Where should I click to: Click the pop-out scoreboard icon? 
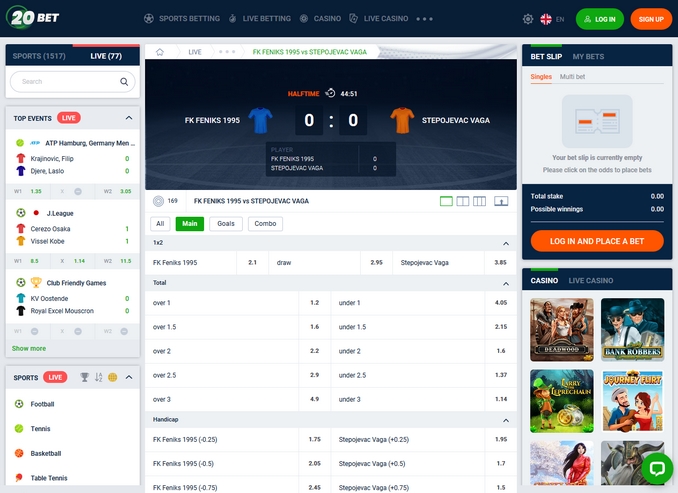[501, 201]
